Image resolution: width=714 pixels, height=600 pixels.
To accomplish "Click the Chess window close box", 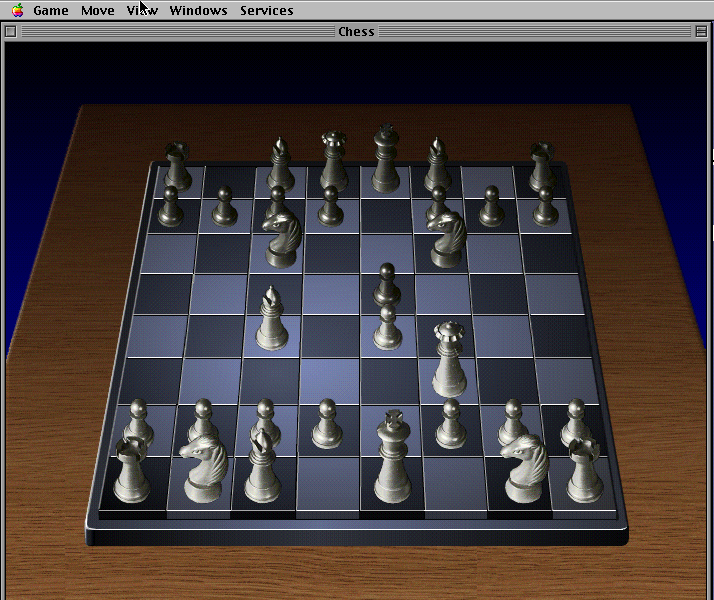I will (10, 31).
